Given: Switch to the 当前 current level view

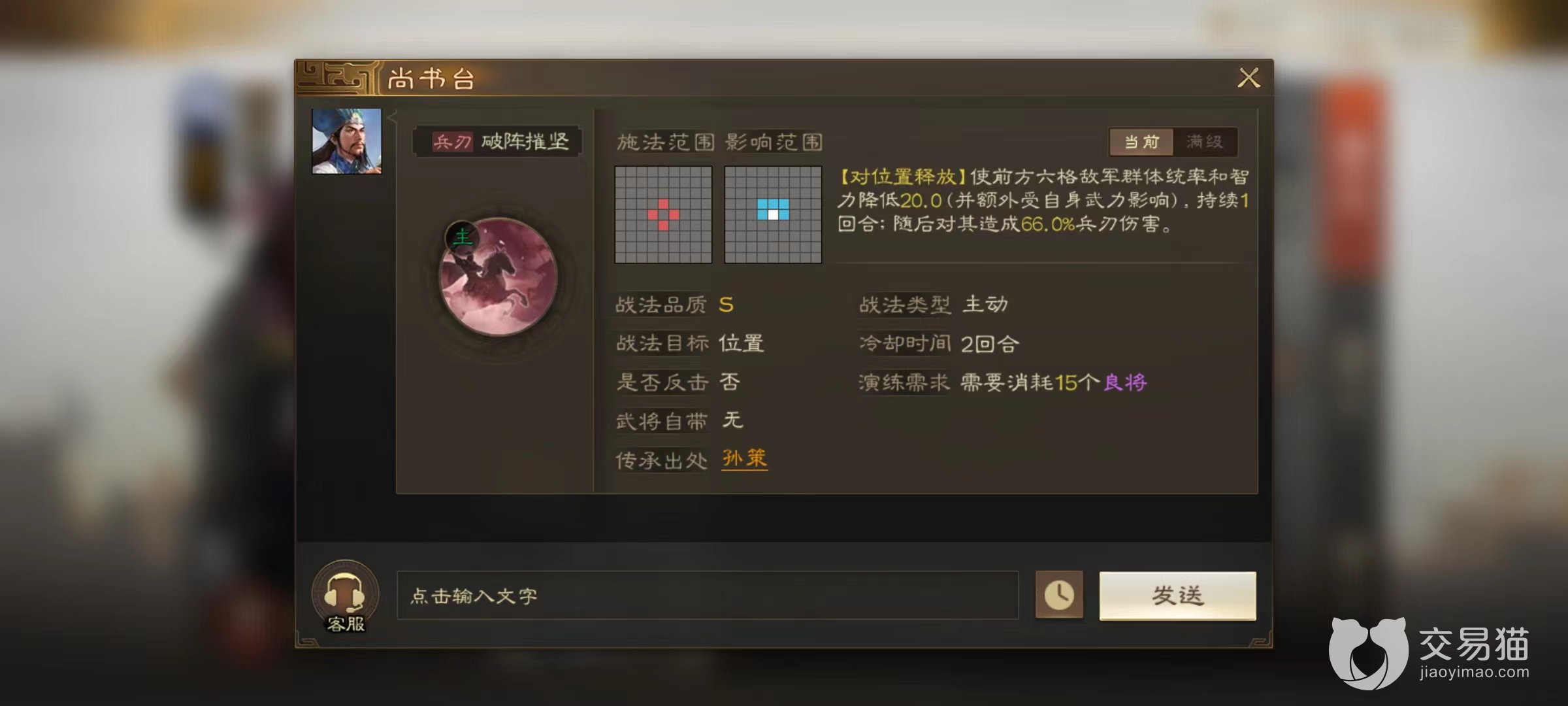Looking at the screenshot, I should pyautogui.click(x=1141, y=142).
